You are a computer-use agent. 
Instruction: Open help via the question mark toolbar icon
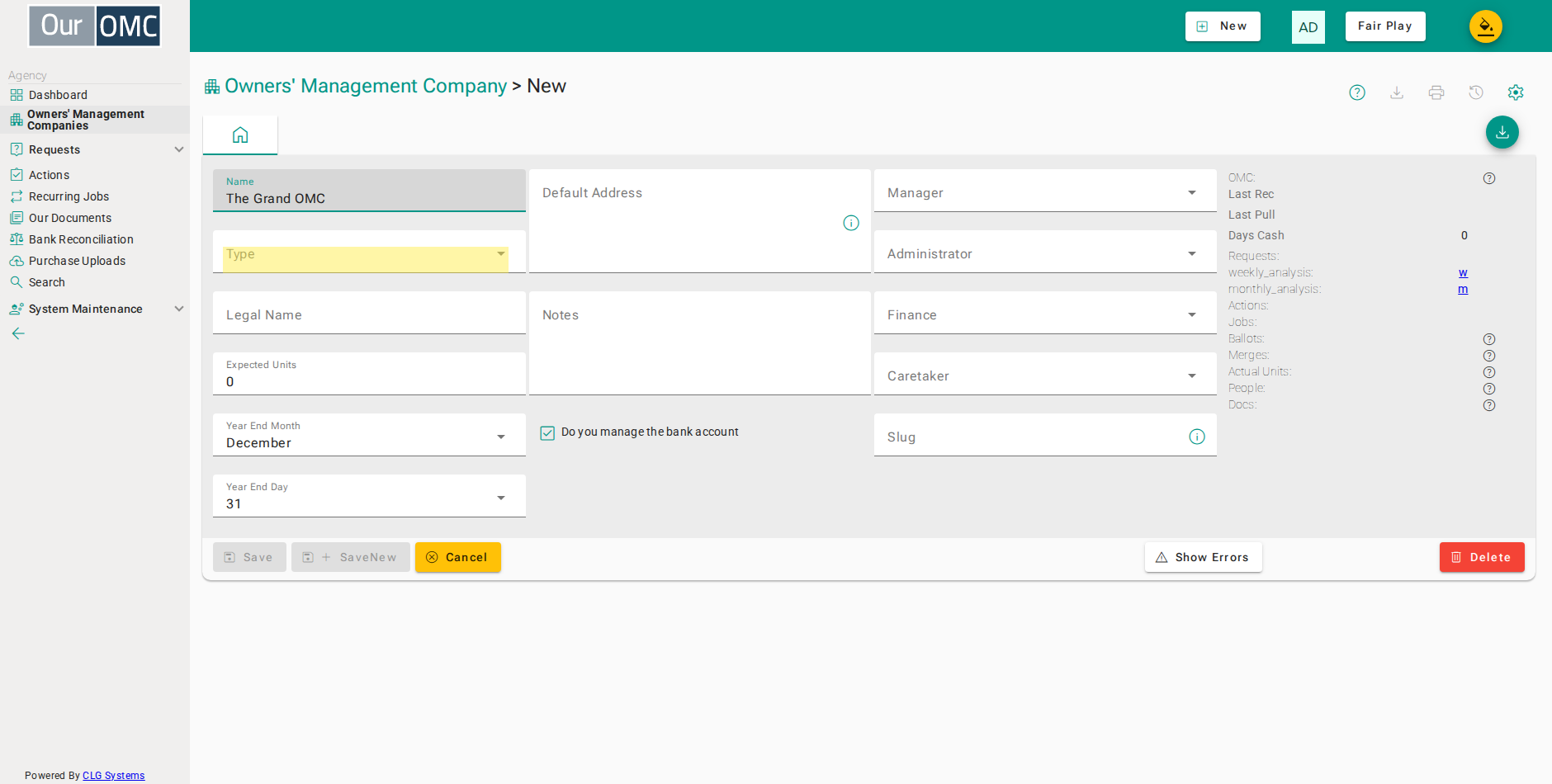click(x=1357, y=92)
